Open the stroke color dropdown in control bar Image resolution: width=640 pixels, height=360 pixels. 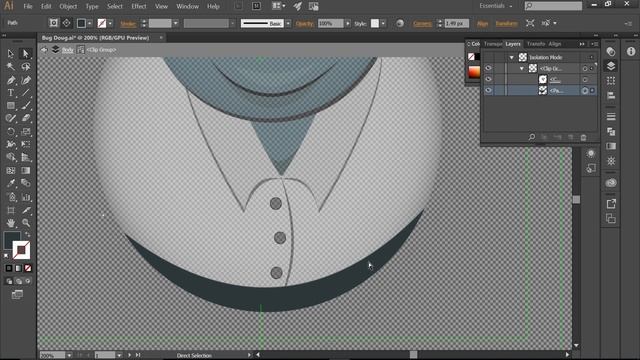pos(110,24)
